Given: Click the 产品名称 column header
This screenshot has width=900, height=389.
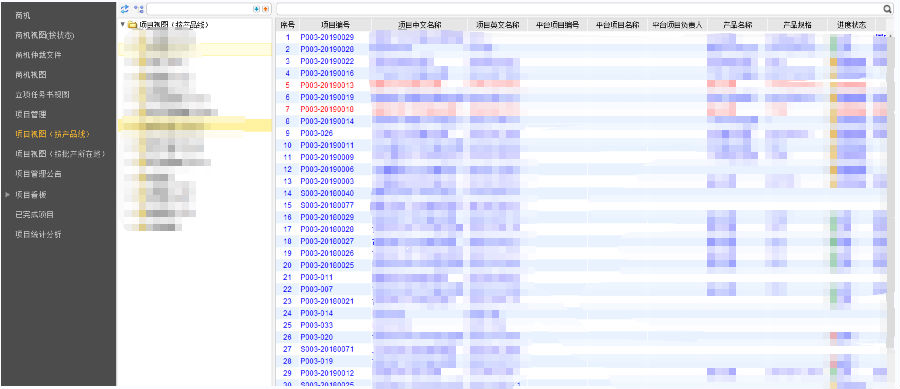Looking at the screenshot, I should click(737, 25).
